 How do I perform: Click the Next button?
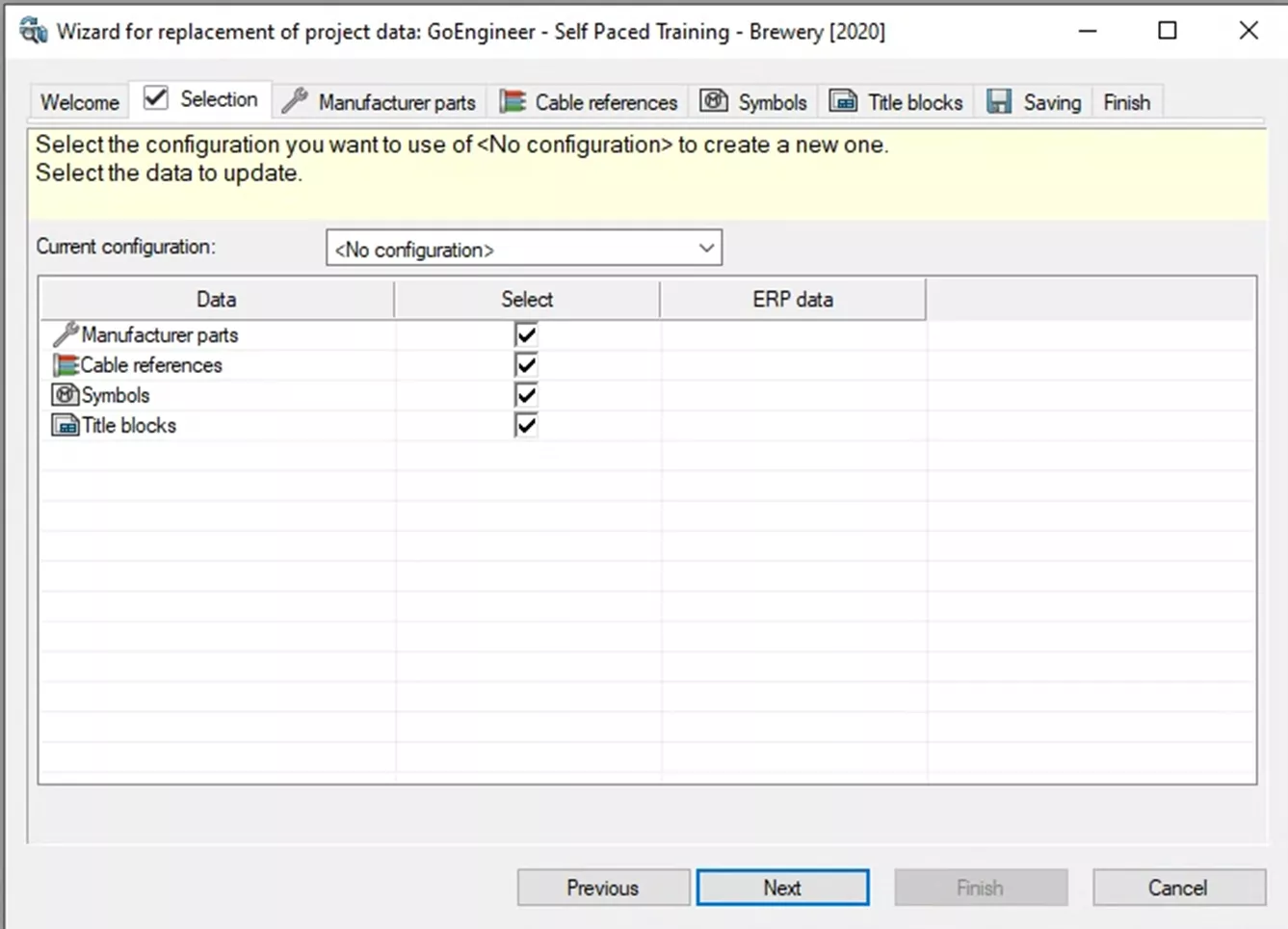782,888
